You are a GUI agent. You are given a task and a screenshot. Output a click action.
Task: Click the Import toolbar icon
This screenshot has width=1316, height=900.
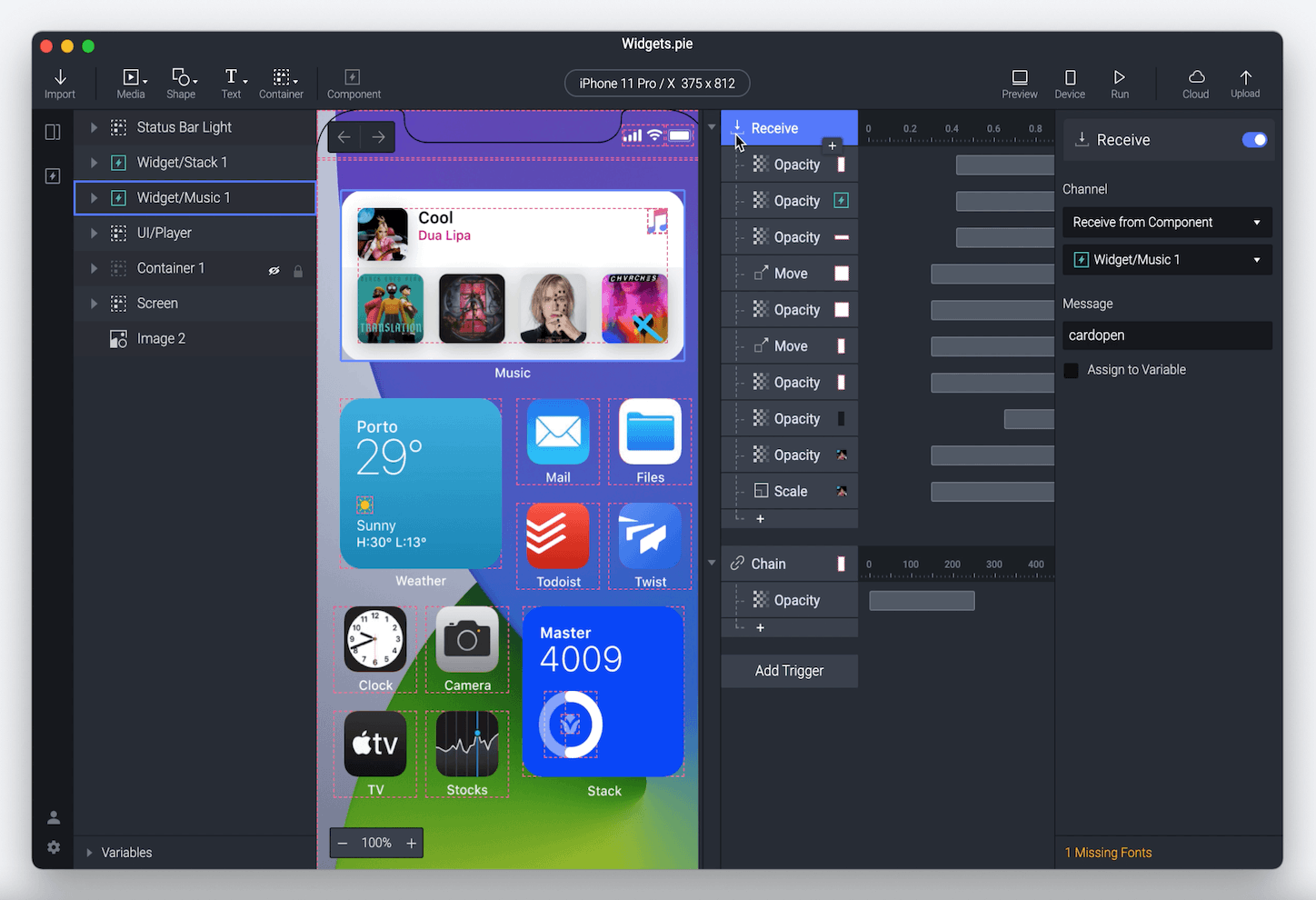tap(60, 77)
